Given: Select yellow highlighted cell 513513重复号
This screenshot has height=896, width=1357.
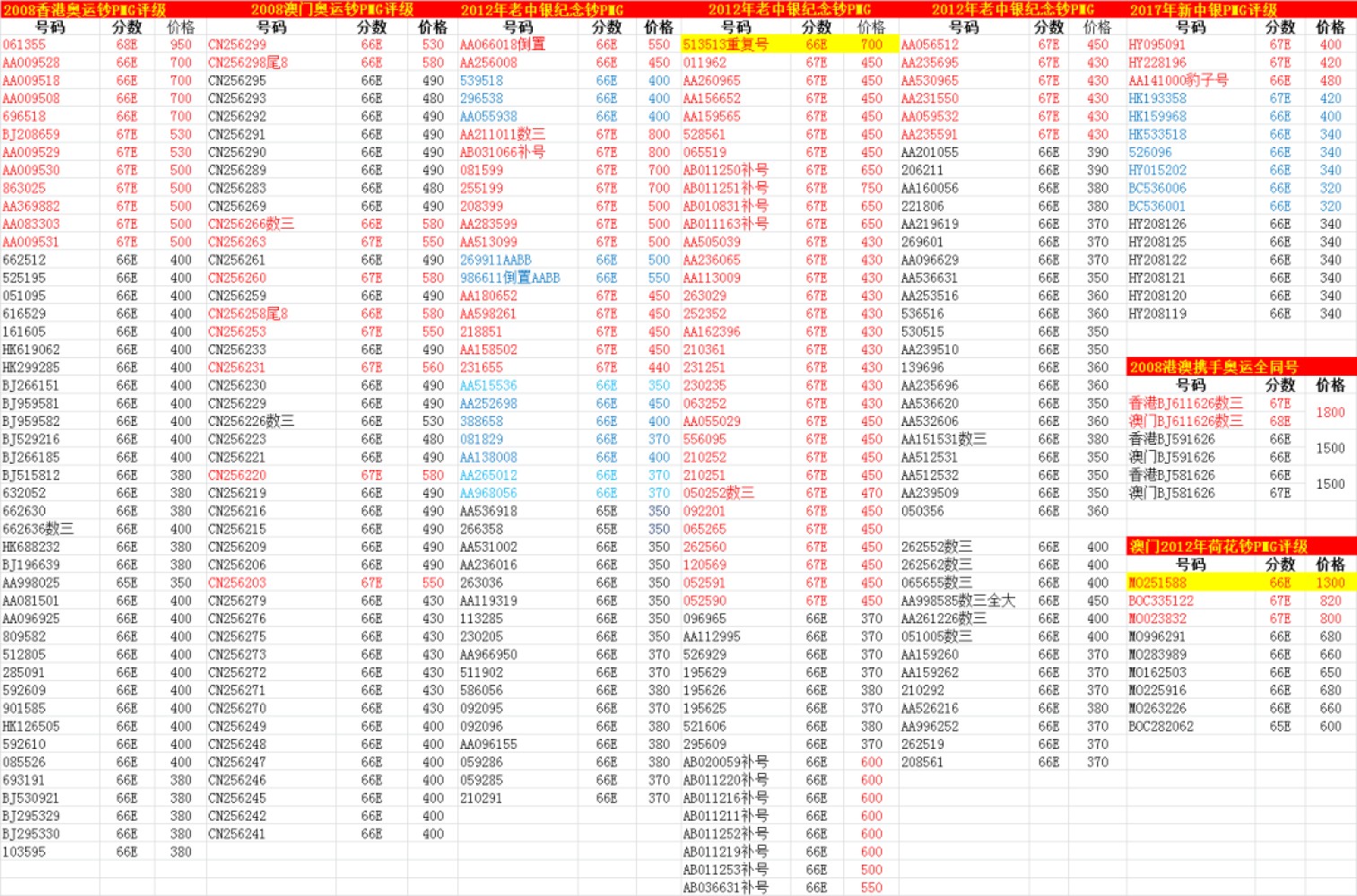Looking at the screenshot, I should (726, 44).
